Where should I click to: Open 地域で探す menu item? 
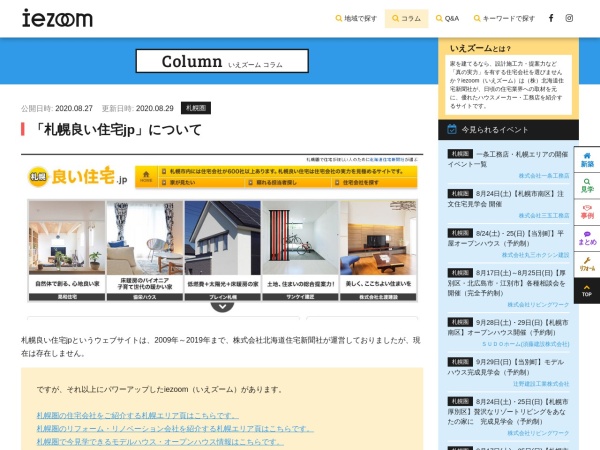pos(356,18)
